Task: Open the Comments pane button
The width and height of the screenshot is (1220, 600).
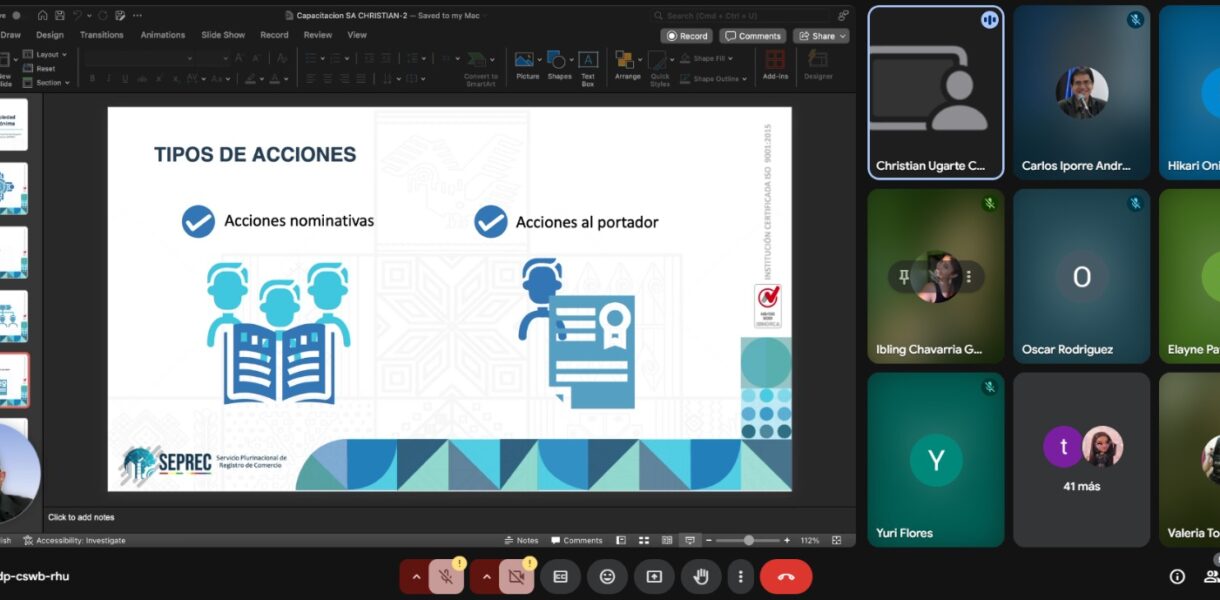Action: point(753,36)
